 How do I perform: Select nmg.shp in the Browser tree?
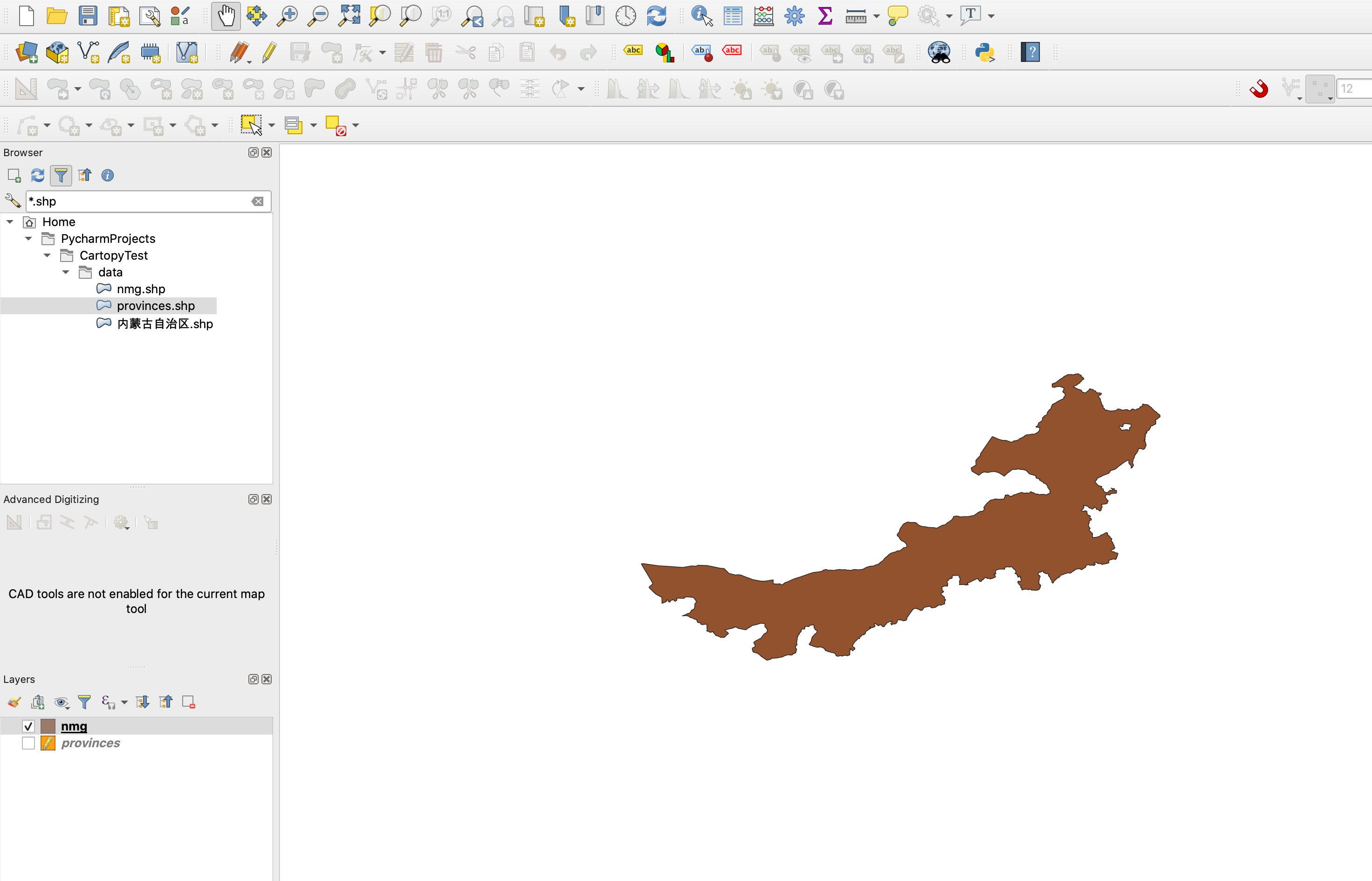(141, 289)
